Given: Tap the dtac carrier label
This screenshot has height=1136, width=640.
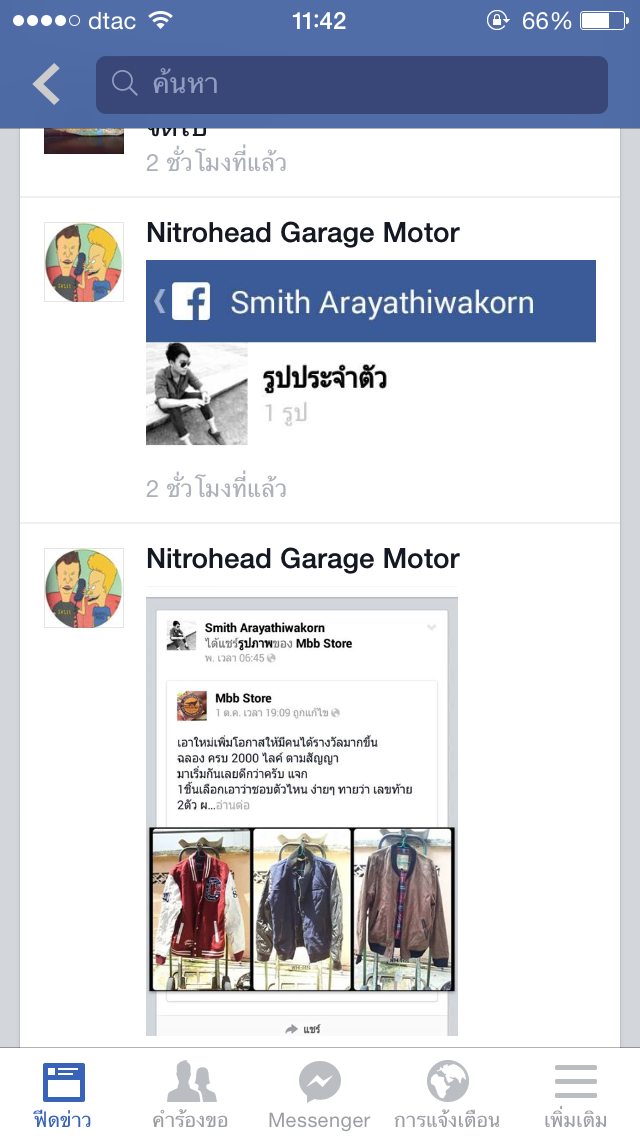Looking at the screenshot, I should tap(112, 21).
